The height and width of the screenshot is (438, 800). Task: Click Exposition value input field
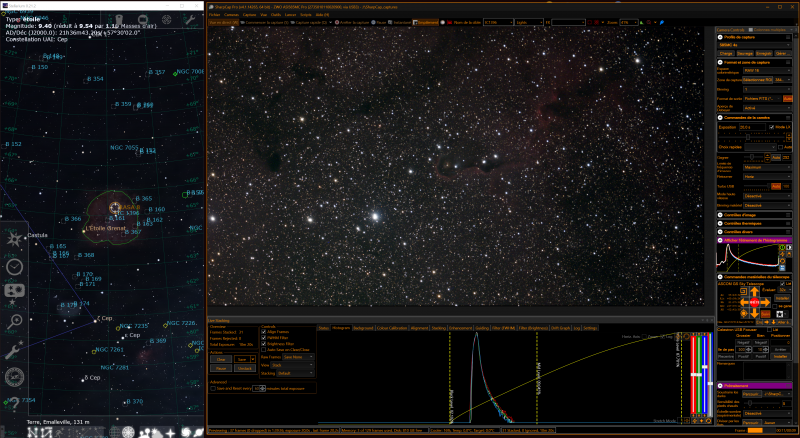tap(753, 127)
